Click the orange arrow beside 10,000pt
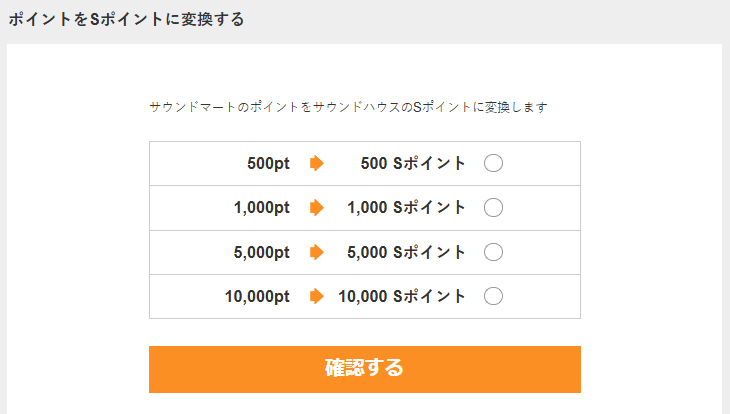Viewport: 730px width, 414px height. [x=317, y=296]
